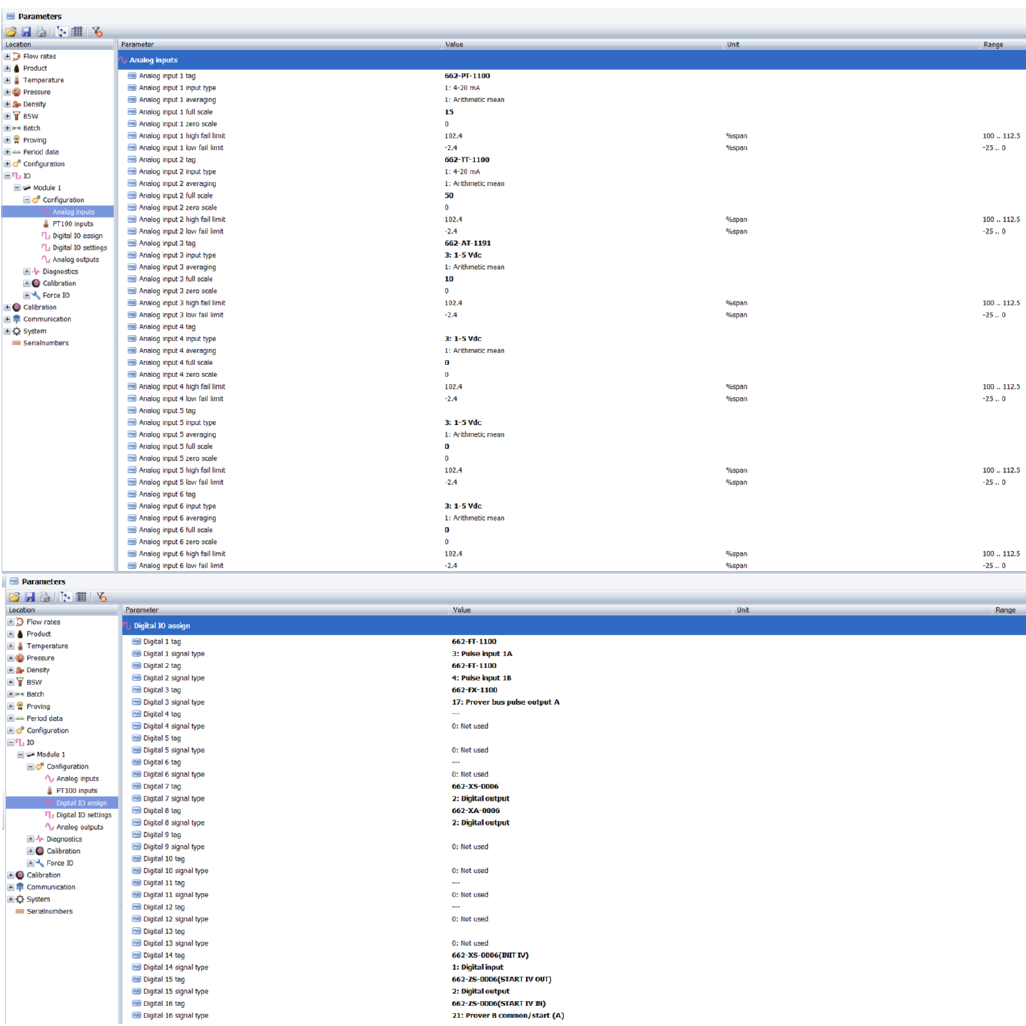
Task: Click Product drop icon in Analog inputs window tree
Action: click(17, 68)
